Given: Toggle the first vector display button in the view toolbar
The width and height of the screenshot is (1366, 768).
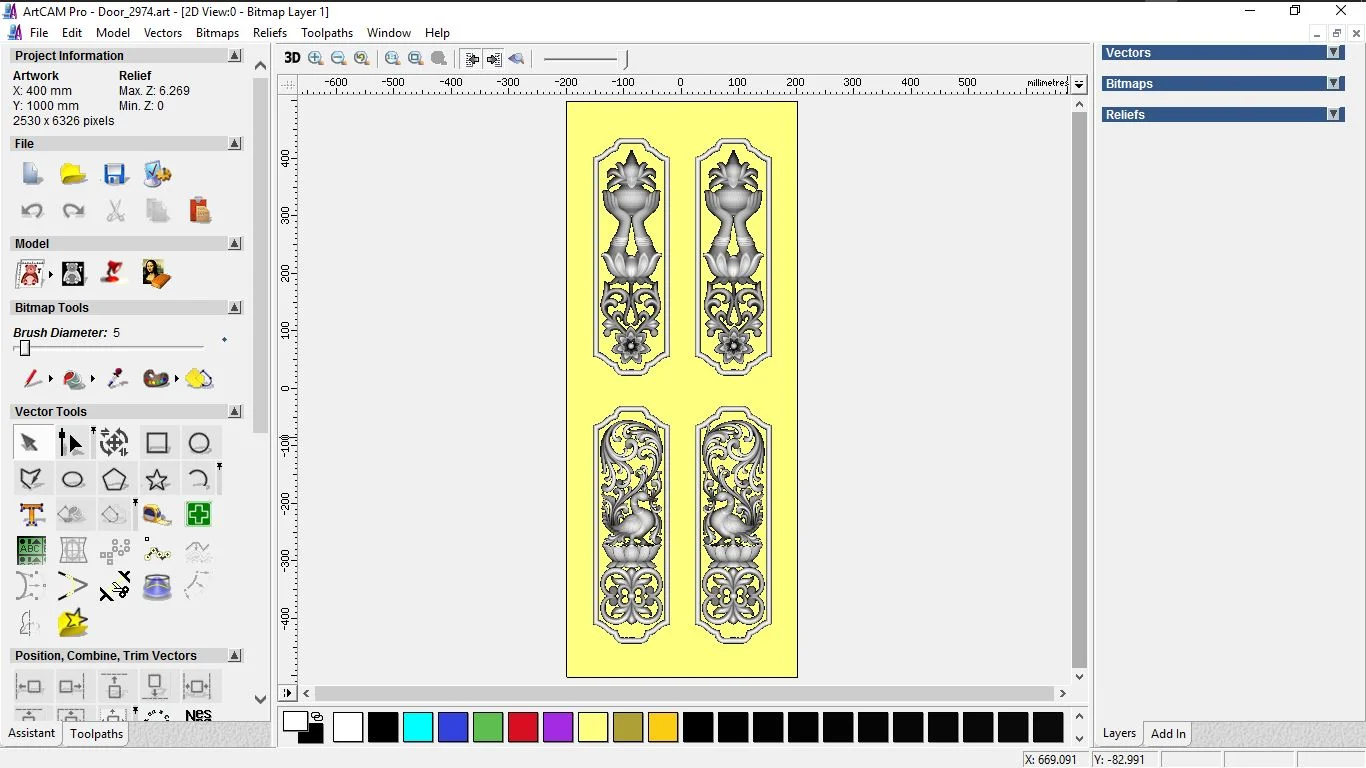Looking at the screenshot, I should pos(472,59).
